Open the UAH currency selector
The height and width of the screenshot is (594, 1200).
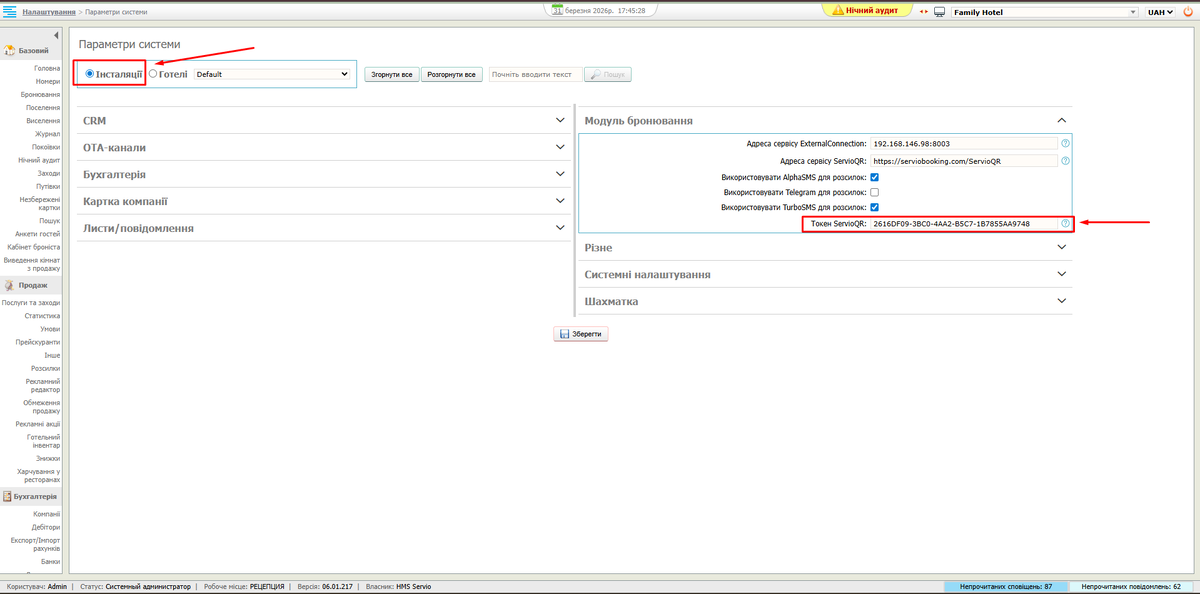[x=1160, y=12]
